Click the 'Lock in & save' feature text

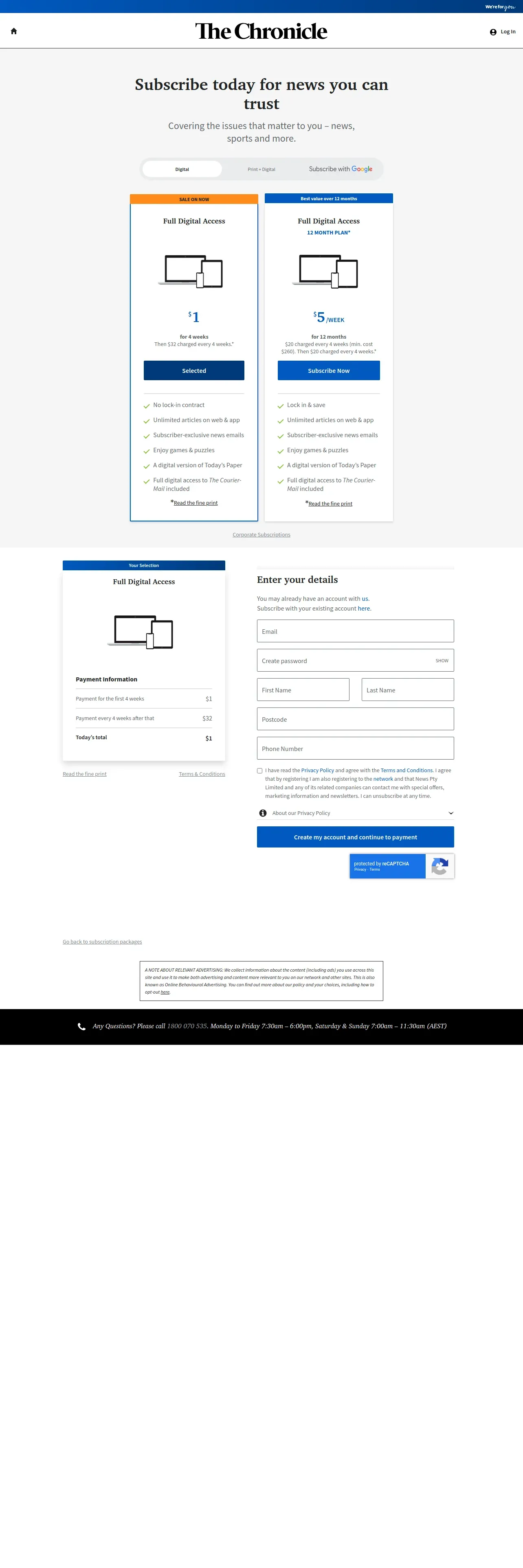(306, 405)
